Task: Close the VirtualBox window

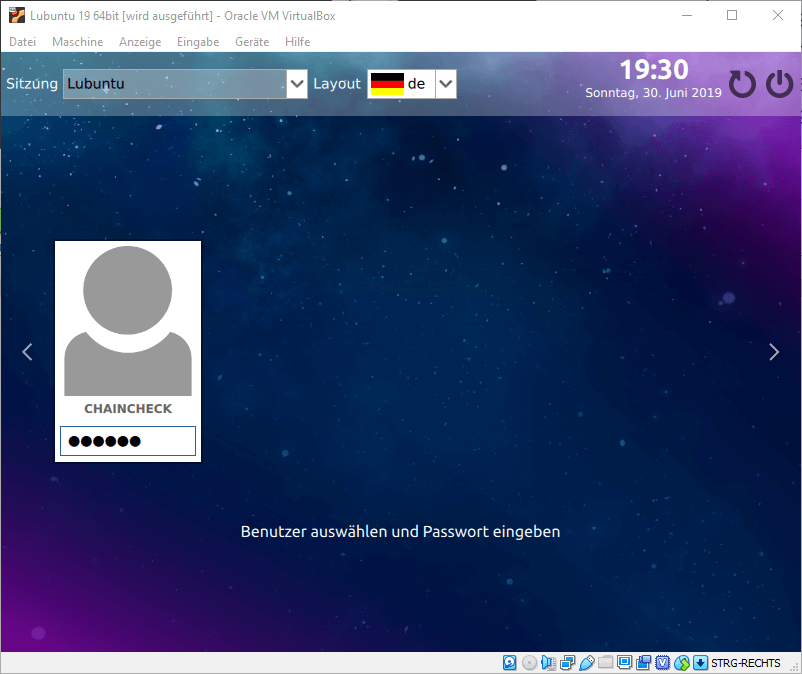Action: (x=778, y=15)
